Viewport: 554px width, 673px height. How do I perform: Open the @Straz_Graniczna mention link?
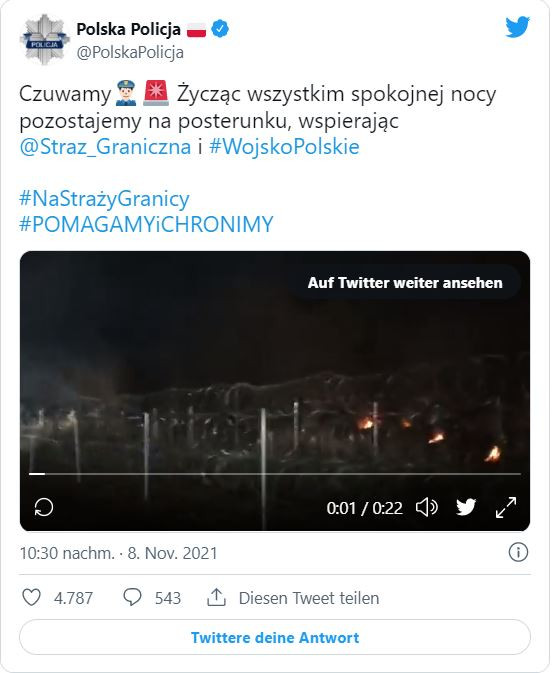tap(105, 147)
